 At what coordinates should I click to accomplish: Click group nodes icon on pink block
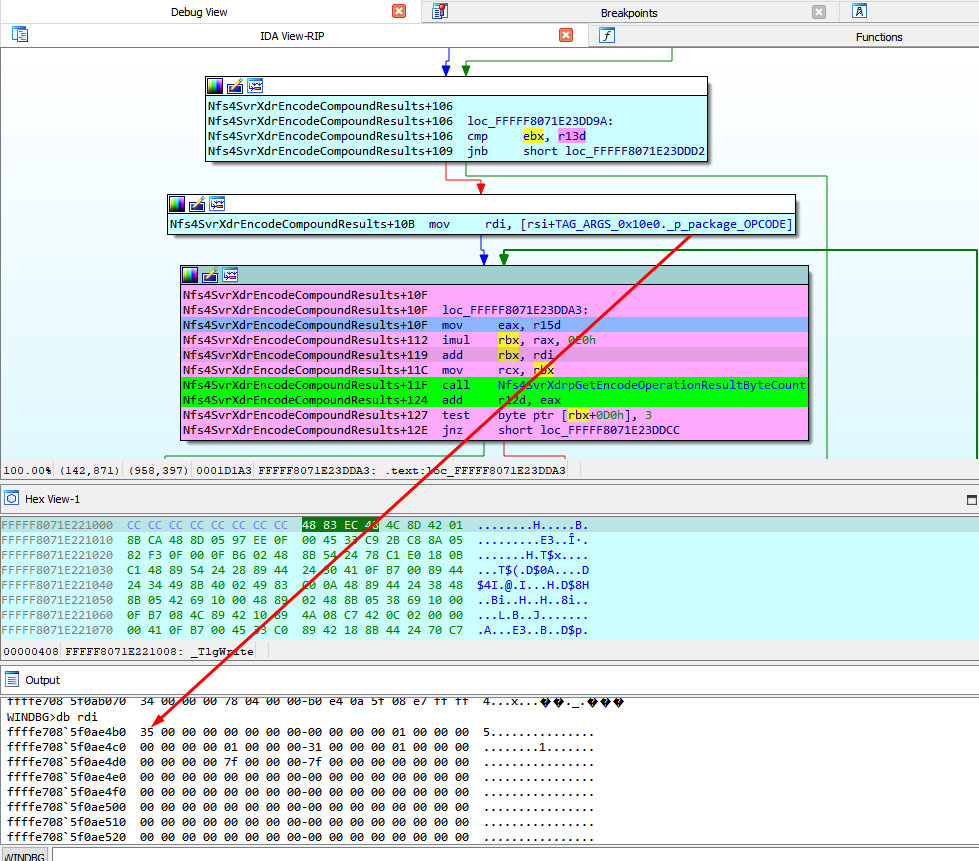[x=230, y=275]
